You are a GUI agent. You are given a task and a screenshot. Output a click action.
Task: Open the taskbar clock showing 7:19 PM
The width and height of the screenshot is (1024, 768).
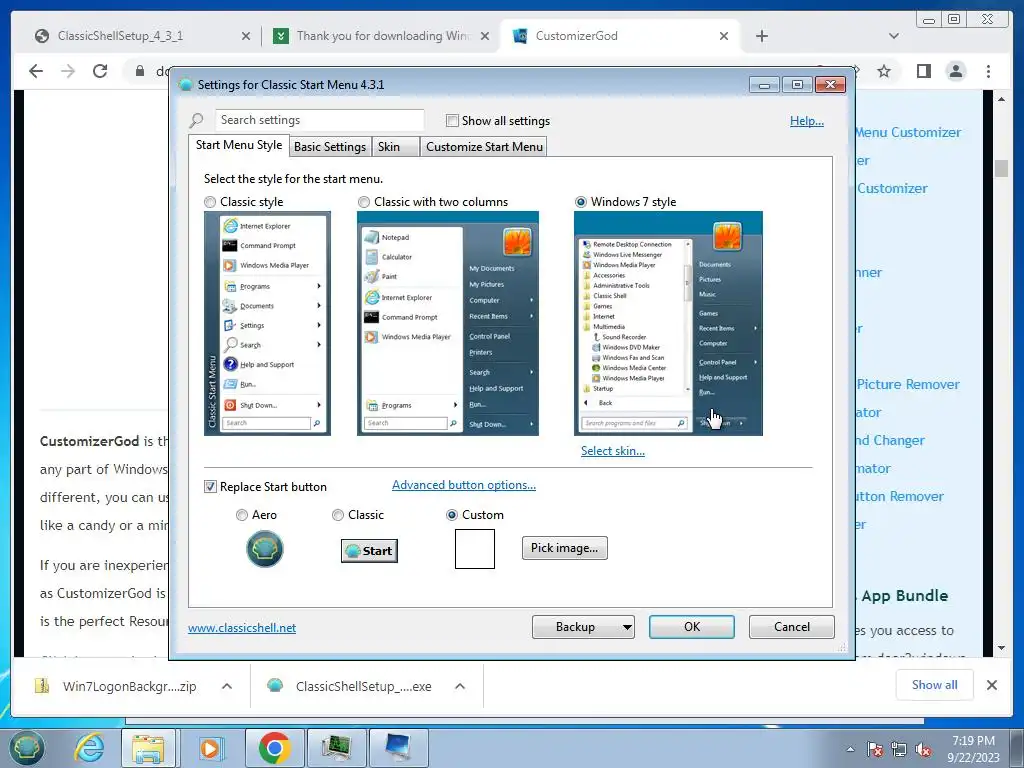tap(973, 748)
